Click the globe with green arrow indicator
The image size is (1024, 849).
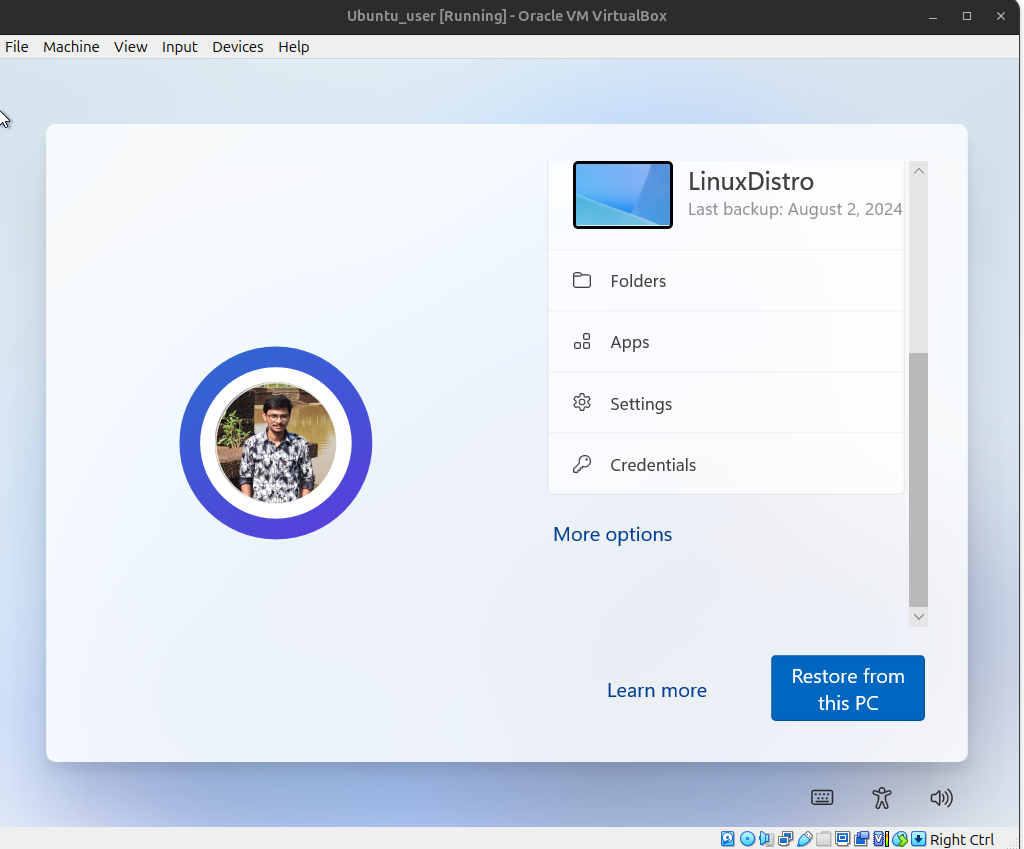(900, 839)
